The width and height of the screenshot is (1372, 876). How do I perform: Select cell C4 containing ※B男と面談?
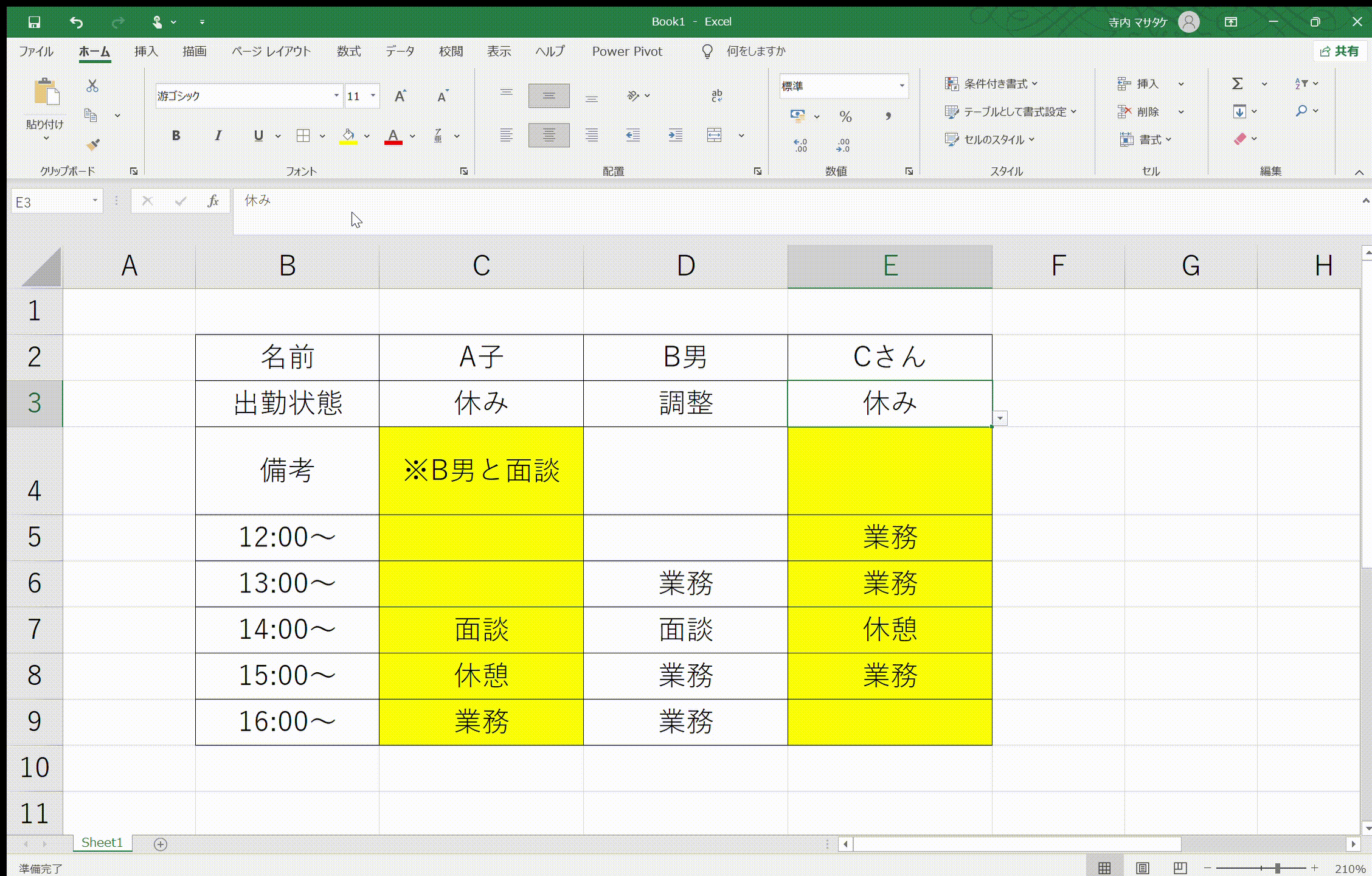(x=481, y=470)
